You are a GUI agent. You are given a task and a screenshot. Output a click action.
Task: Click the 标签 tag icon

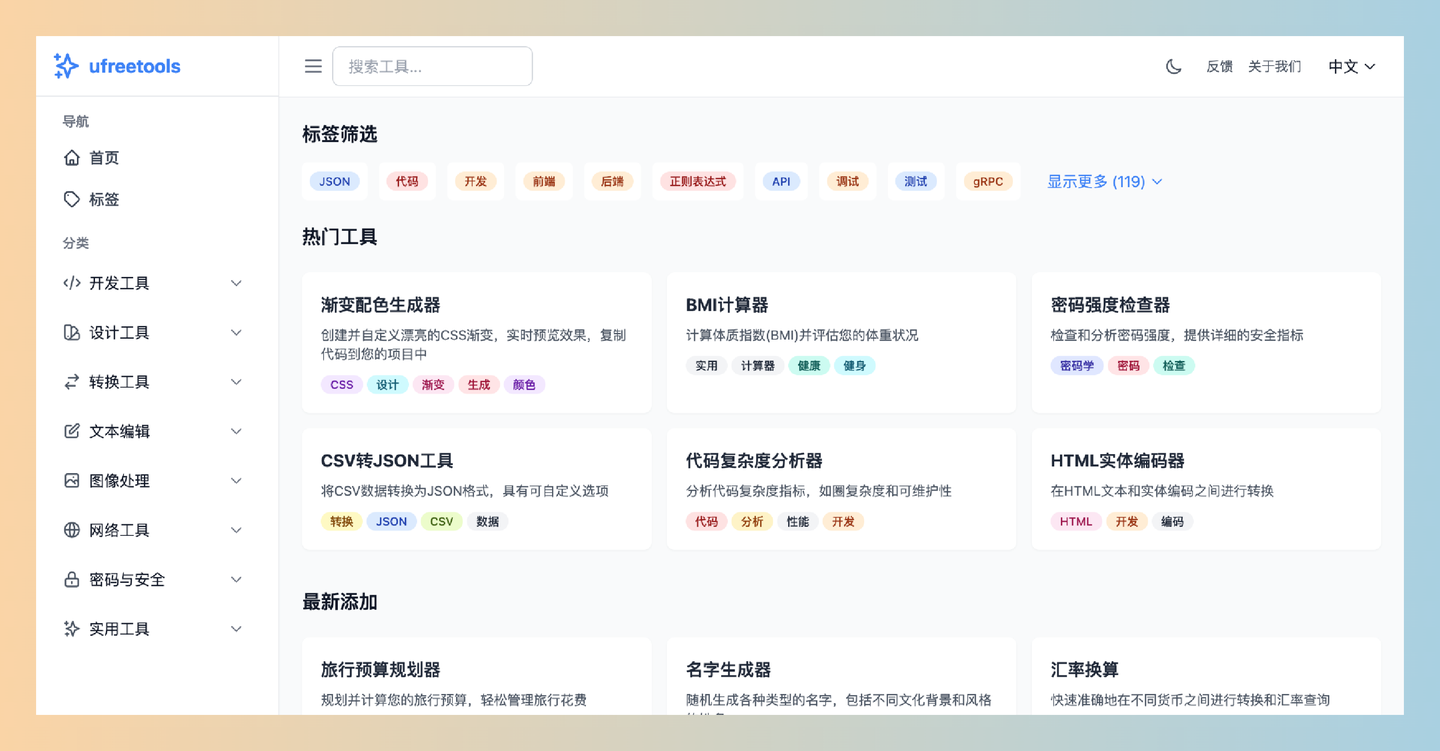(71, 199)
